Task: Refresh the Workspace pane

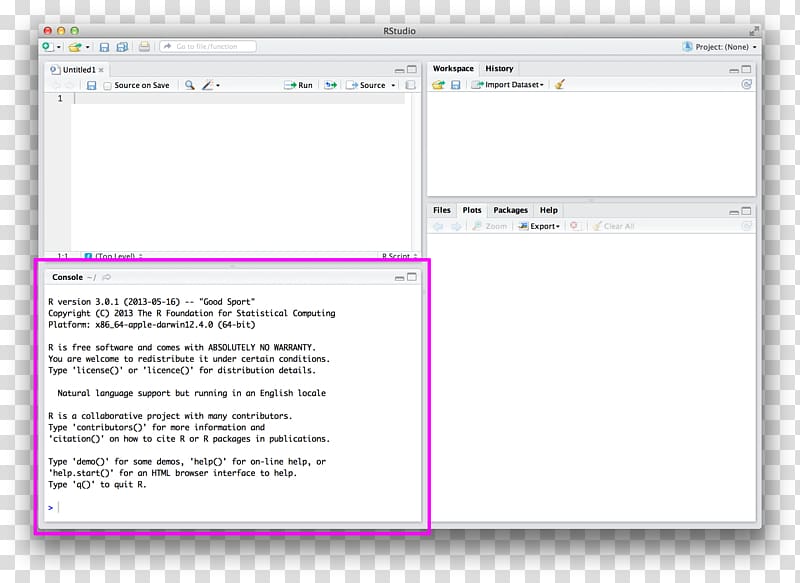Action: [x=746, y=85]
